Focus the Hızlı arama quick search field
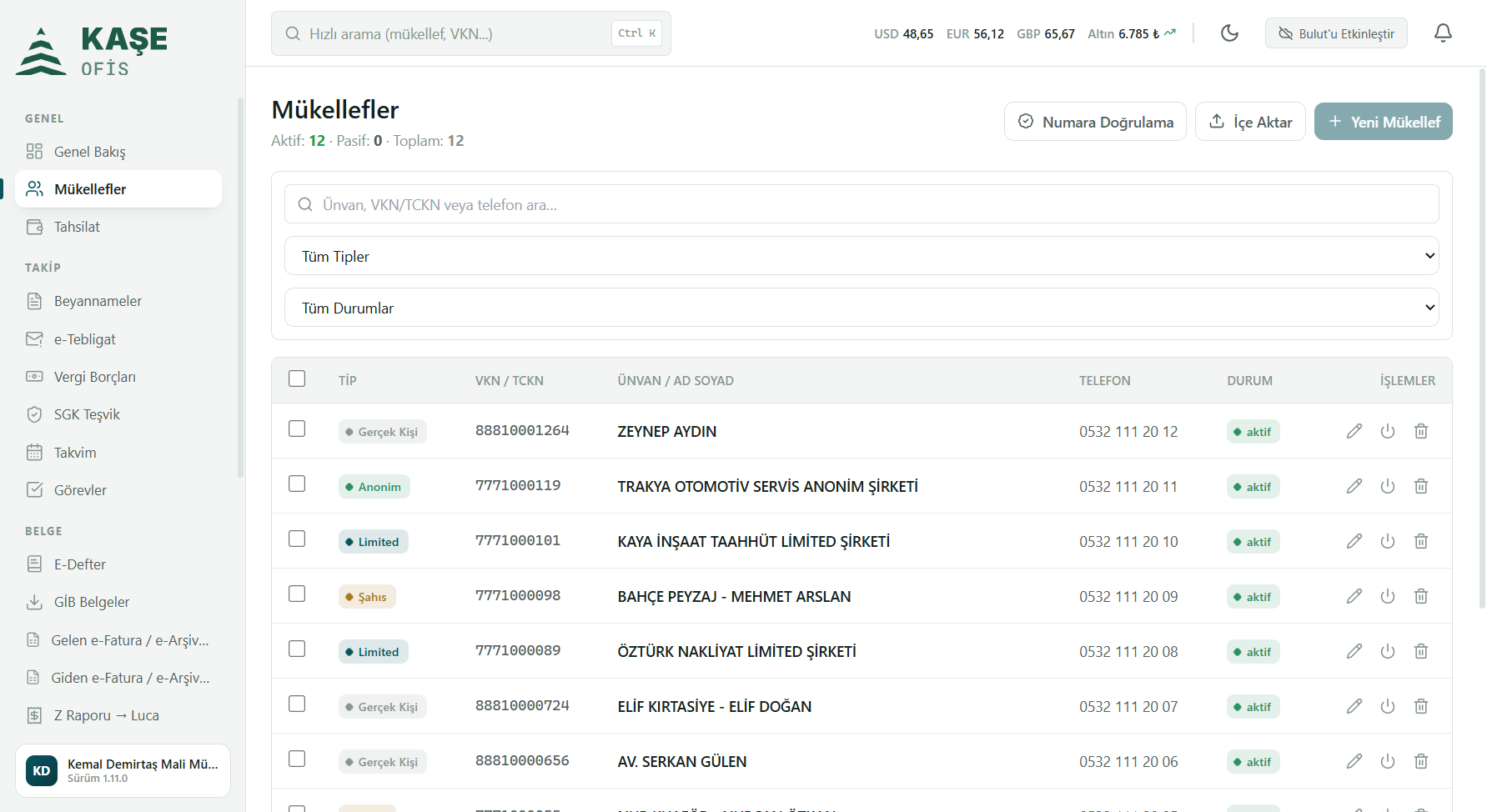 (x=471, y=33)
